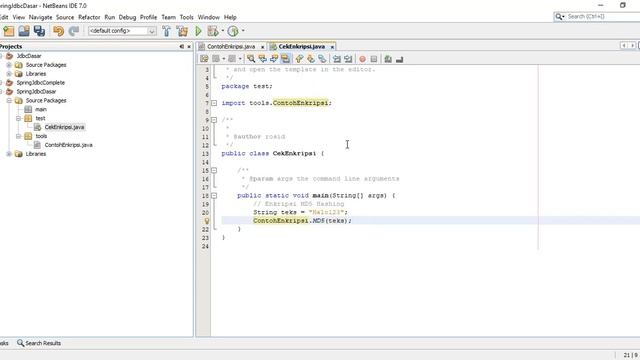Click the Build Project hammer icon
The width and height of the screenshot is (640, 360).
pyautogui.click(x=167, y=31)
